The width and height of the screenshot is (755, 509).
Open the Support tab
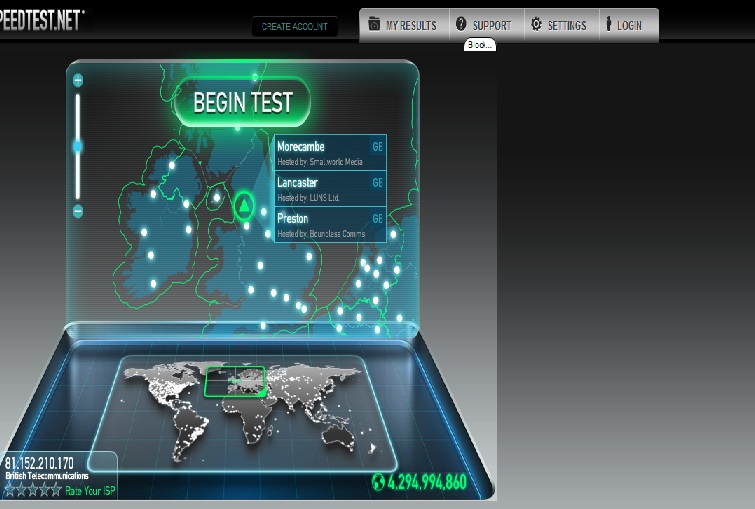484,25
